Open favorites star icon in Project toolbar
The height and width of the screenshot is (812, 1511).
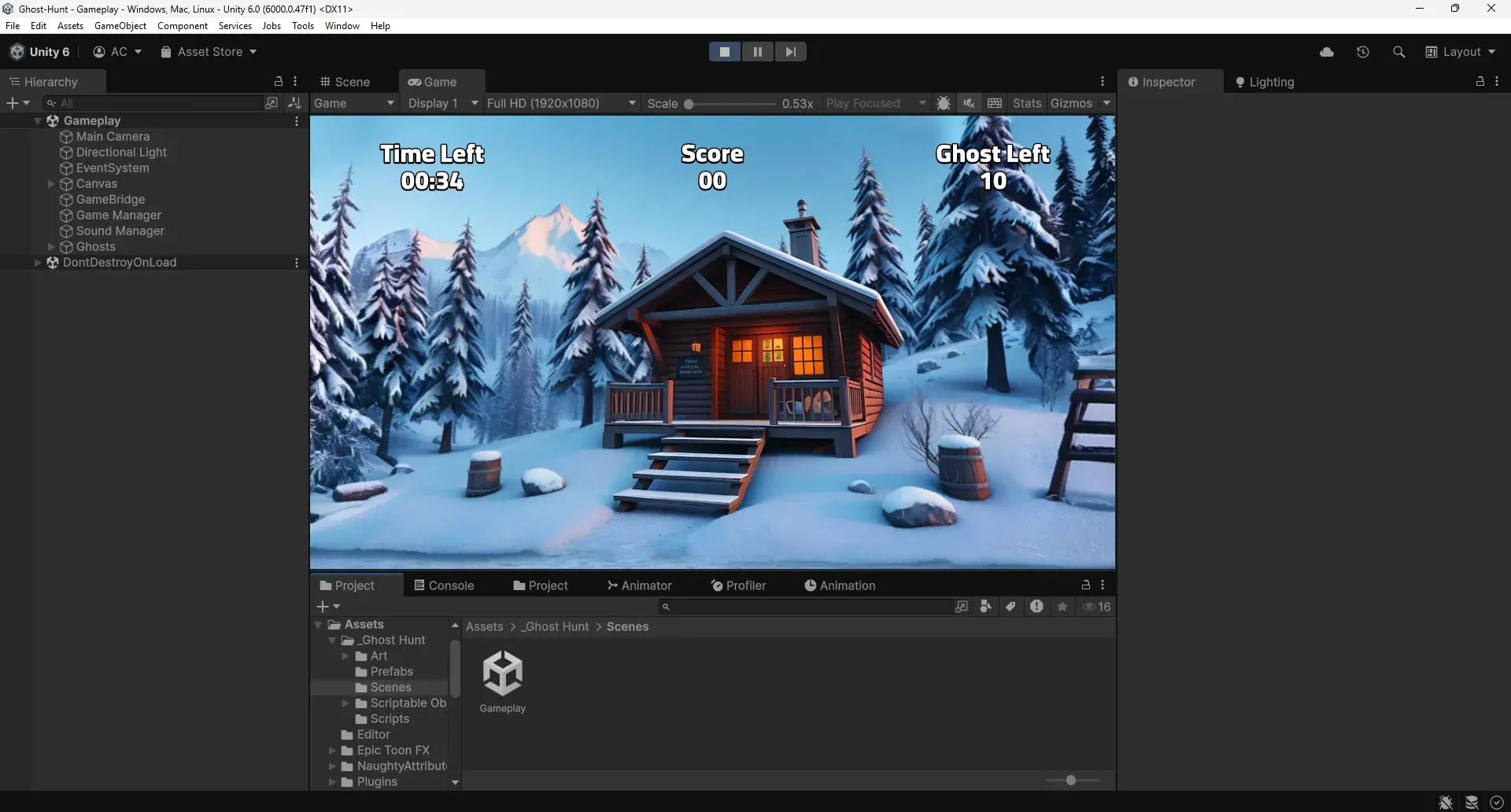1062,607
